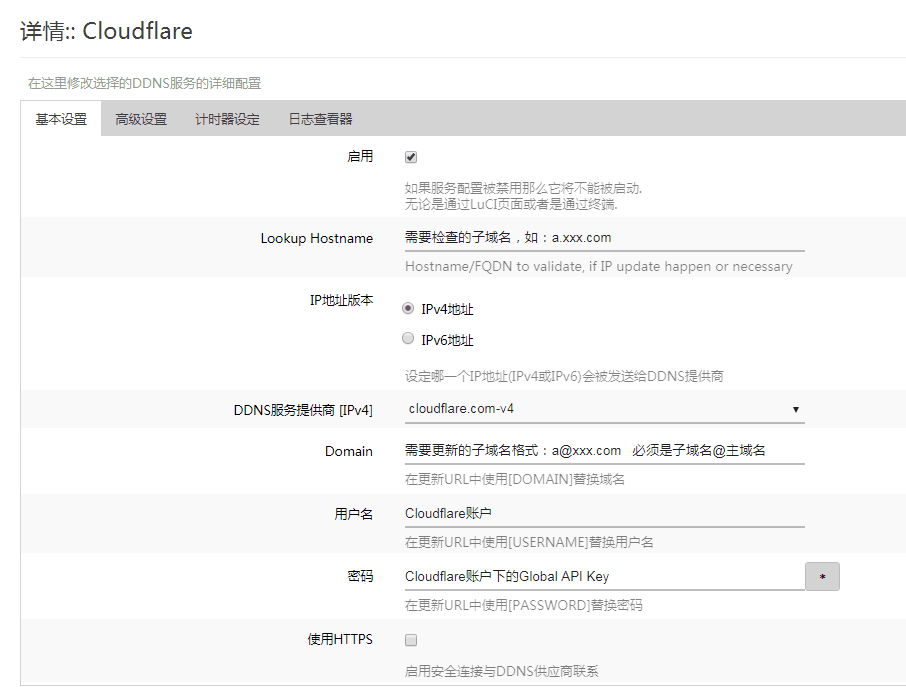Viewport: 906px width, 687px height.
Task: Reveal password with the asterisk button
Action: point(822,577)
